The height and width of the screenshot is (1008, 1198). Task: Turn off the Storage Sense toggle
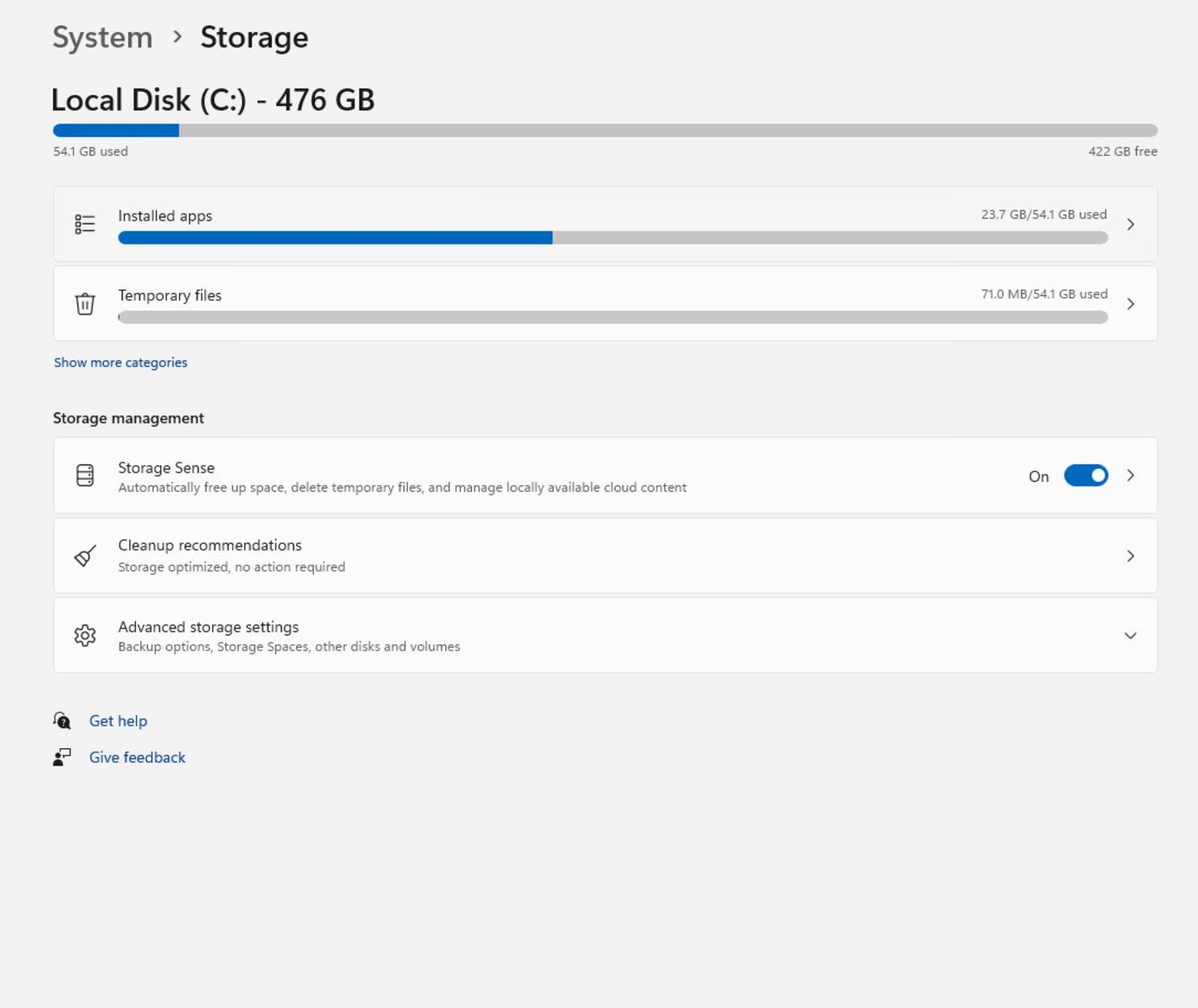pos(1086,476)
